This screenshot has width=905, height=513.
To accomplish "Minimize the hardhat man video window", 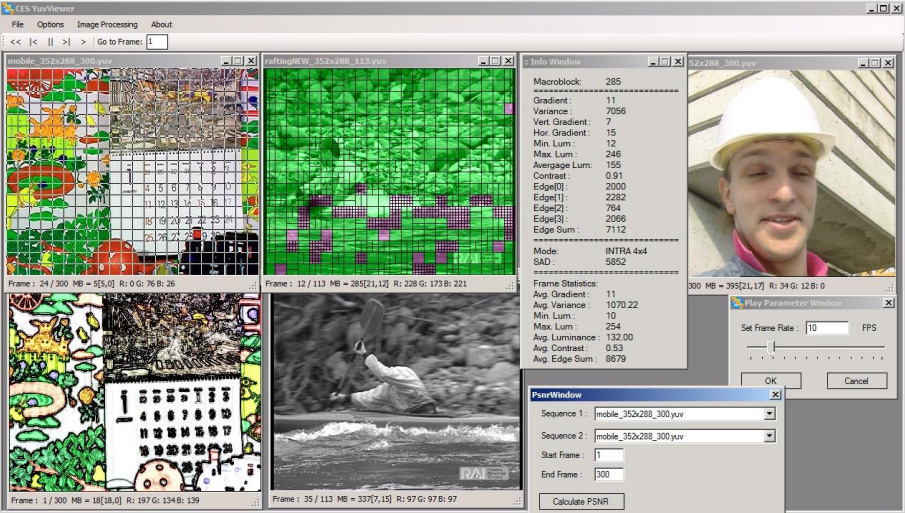I will [863, 63].
